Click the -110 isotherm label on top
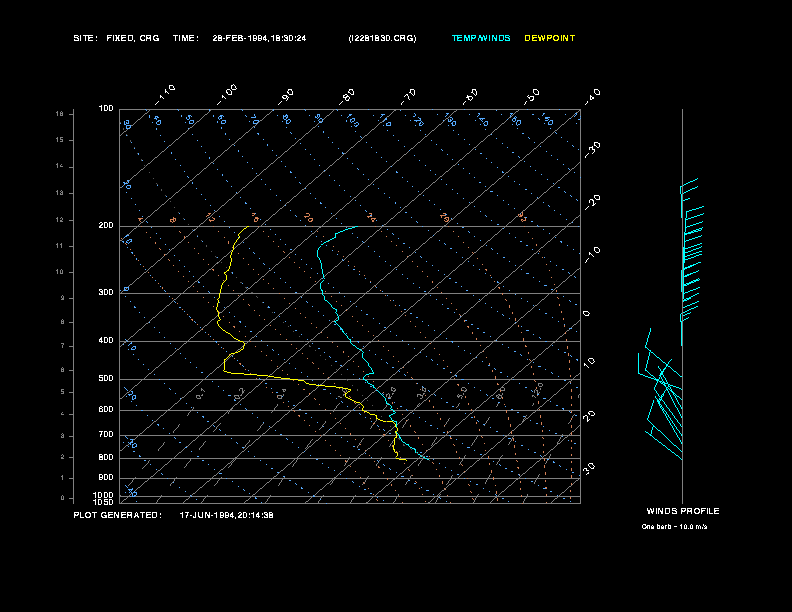 [165, 95]
